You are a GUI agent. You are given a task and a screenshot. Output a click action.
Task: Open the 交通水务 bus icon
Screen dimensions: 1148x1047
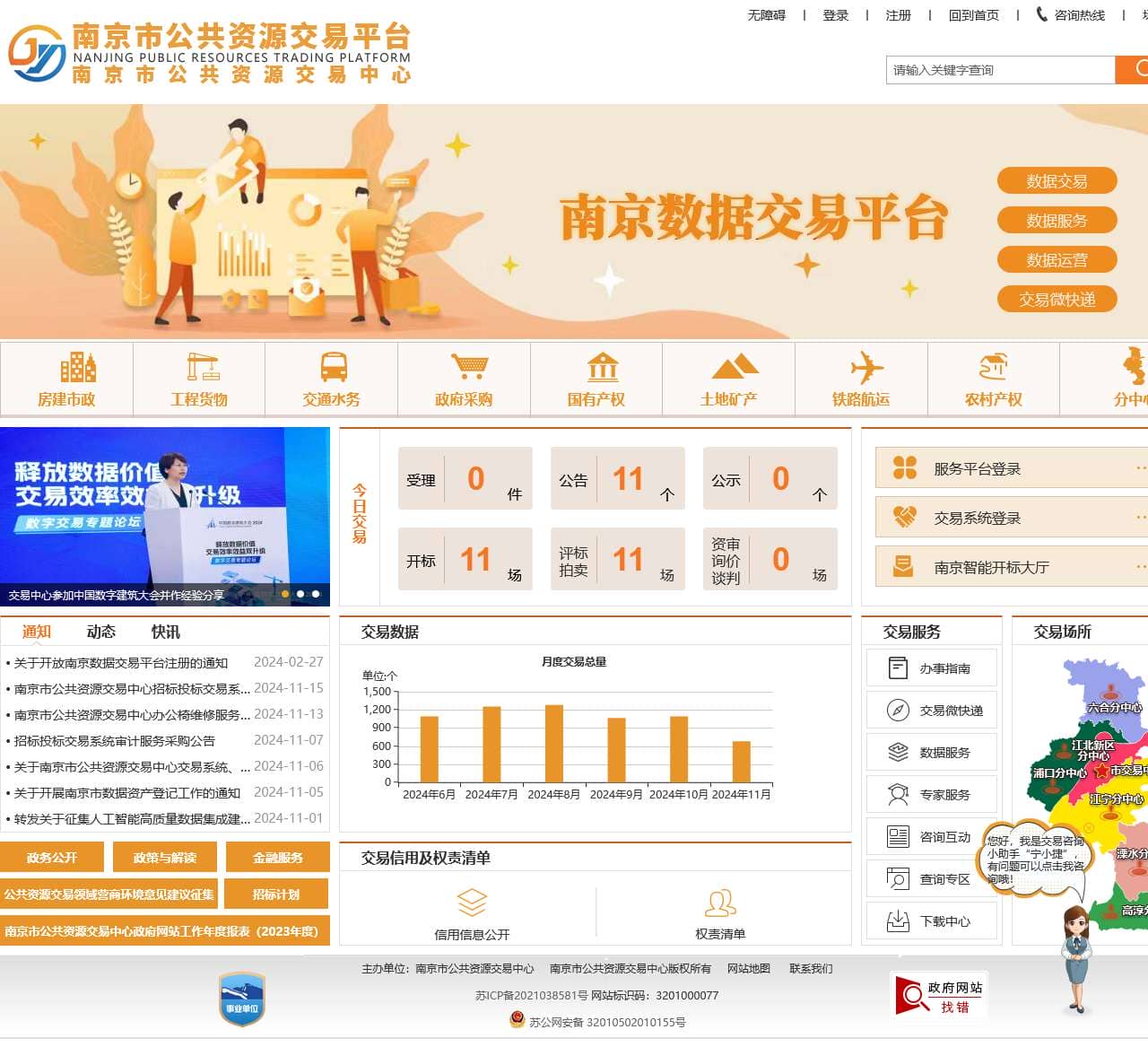(334, 367)
